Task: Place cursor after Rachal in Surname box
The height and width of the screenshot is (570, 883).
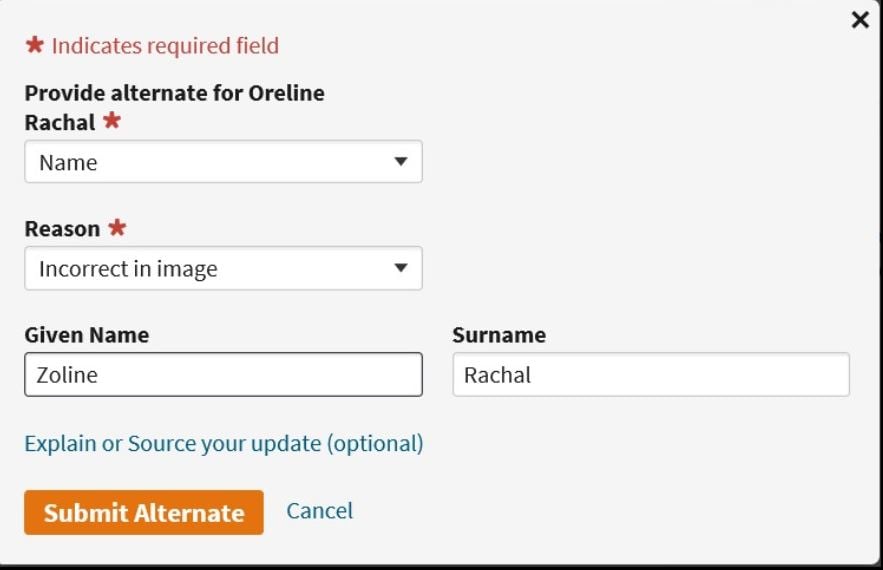Action: pyautogui.click(x=533, y=375)
